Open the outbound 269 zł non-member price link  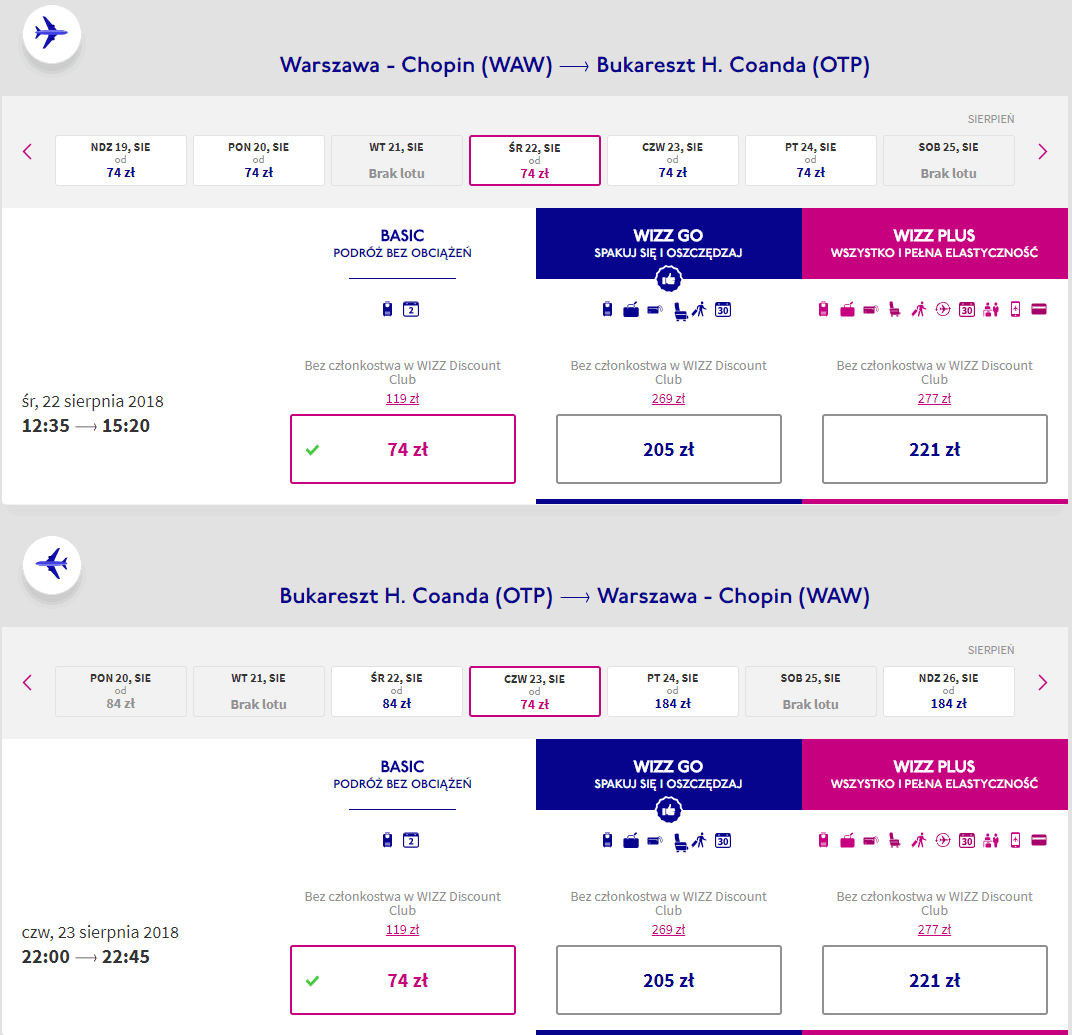pyautogui.click(x=669, y=399)
